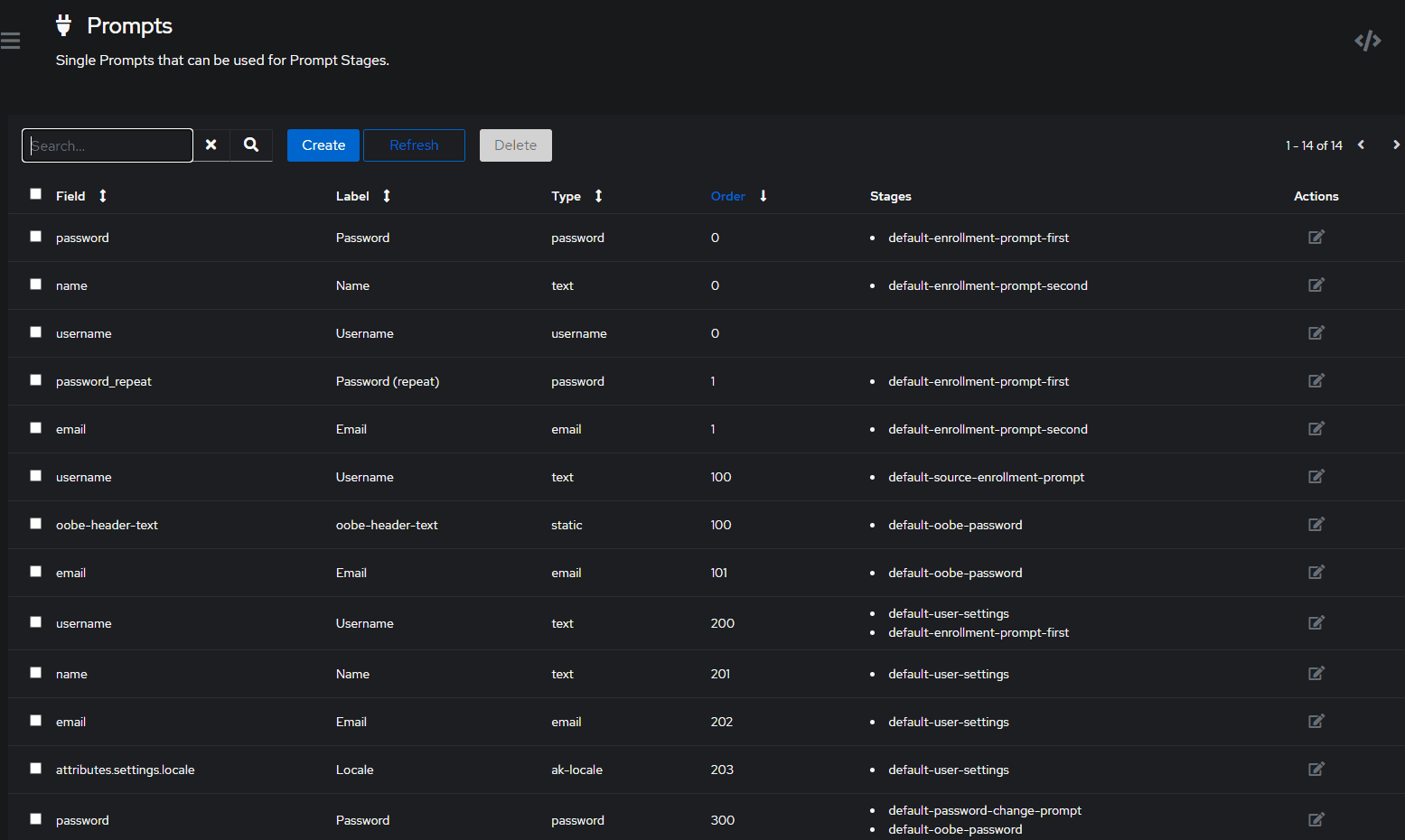Edit the username prompt with order 200
This screenshot has height=840, width=1405.
coord(1316,622)
